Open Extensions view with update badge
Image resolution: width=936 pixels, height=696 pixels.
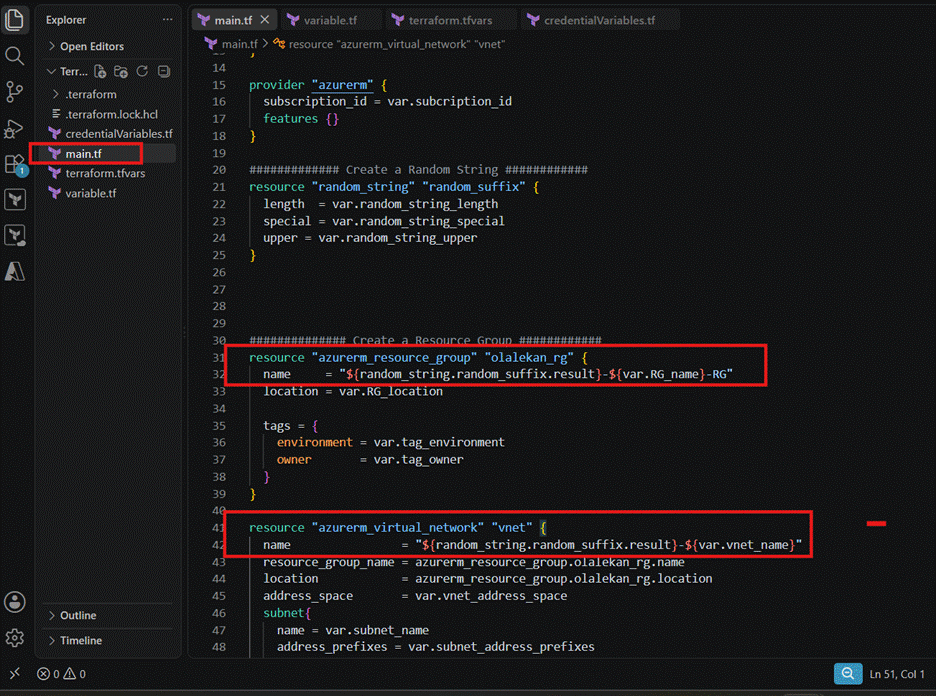point(15,164)
